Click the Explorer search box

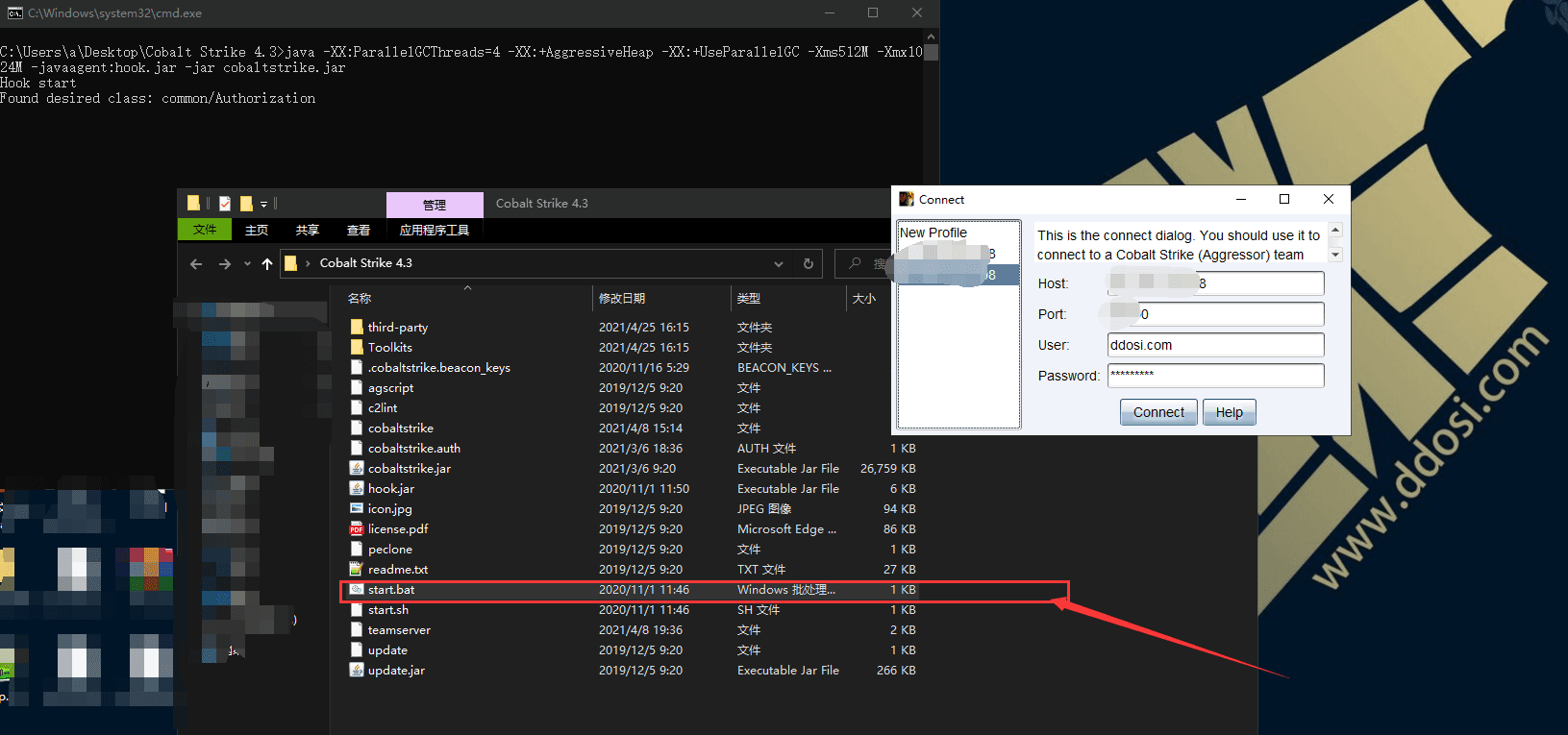coord(862,264)
